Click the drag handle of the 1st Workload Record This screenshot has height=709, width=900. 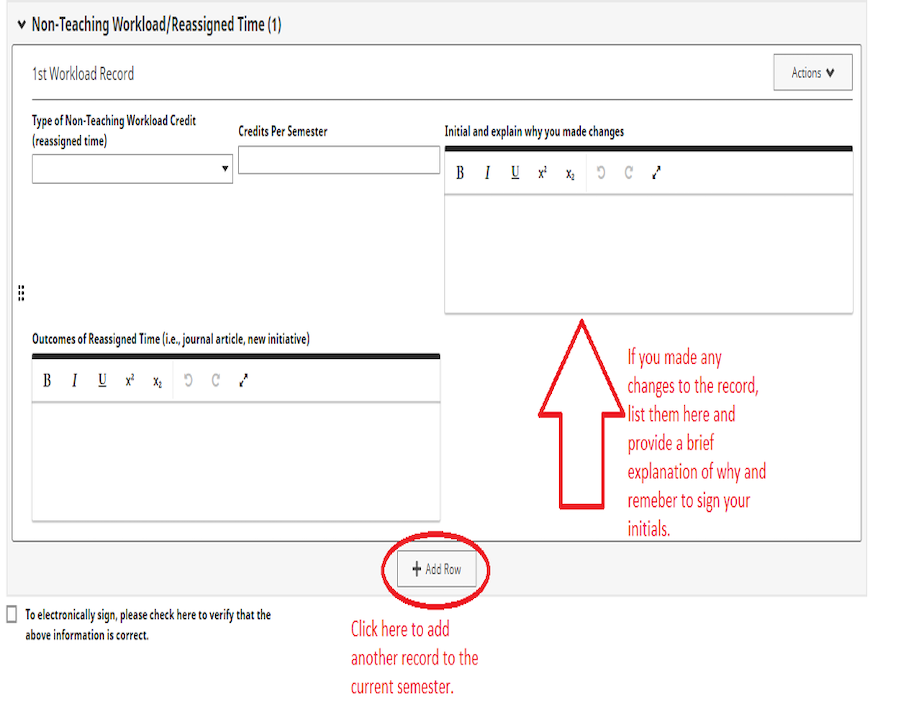click(21, 293)
